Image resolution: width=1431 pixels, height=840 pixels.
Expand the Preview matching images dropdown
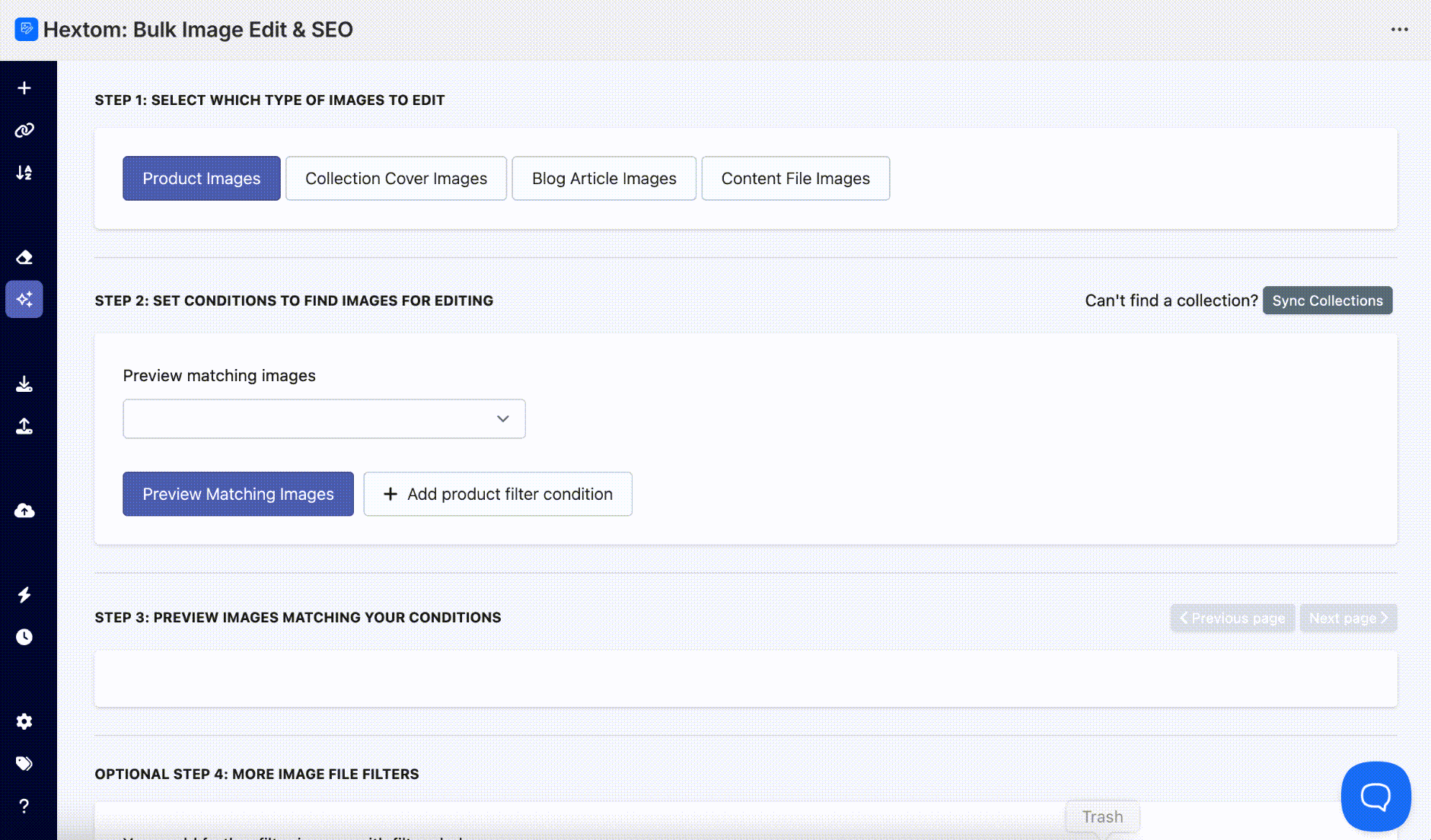click(324, 418)
